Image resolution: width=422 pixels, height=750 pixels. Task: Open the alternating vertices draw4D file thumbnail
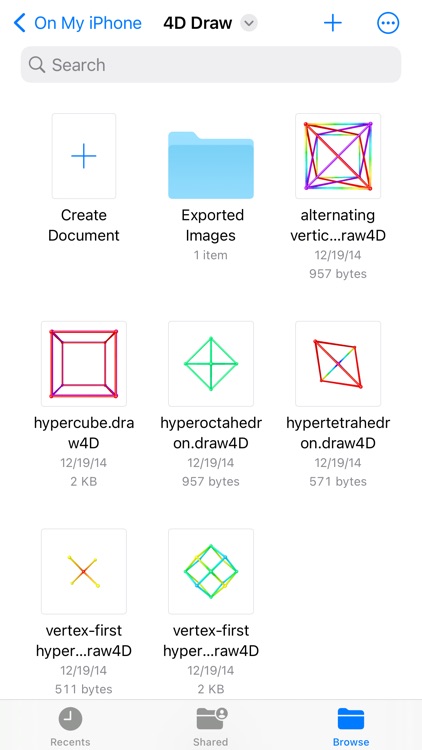point(338,156)
